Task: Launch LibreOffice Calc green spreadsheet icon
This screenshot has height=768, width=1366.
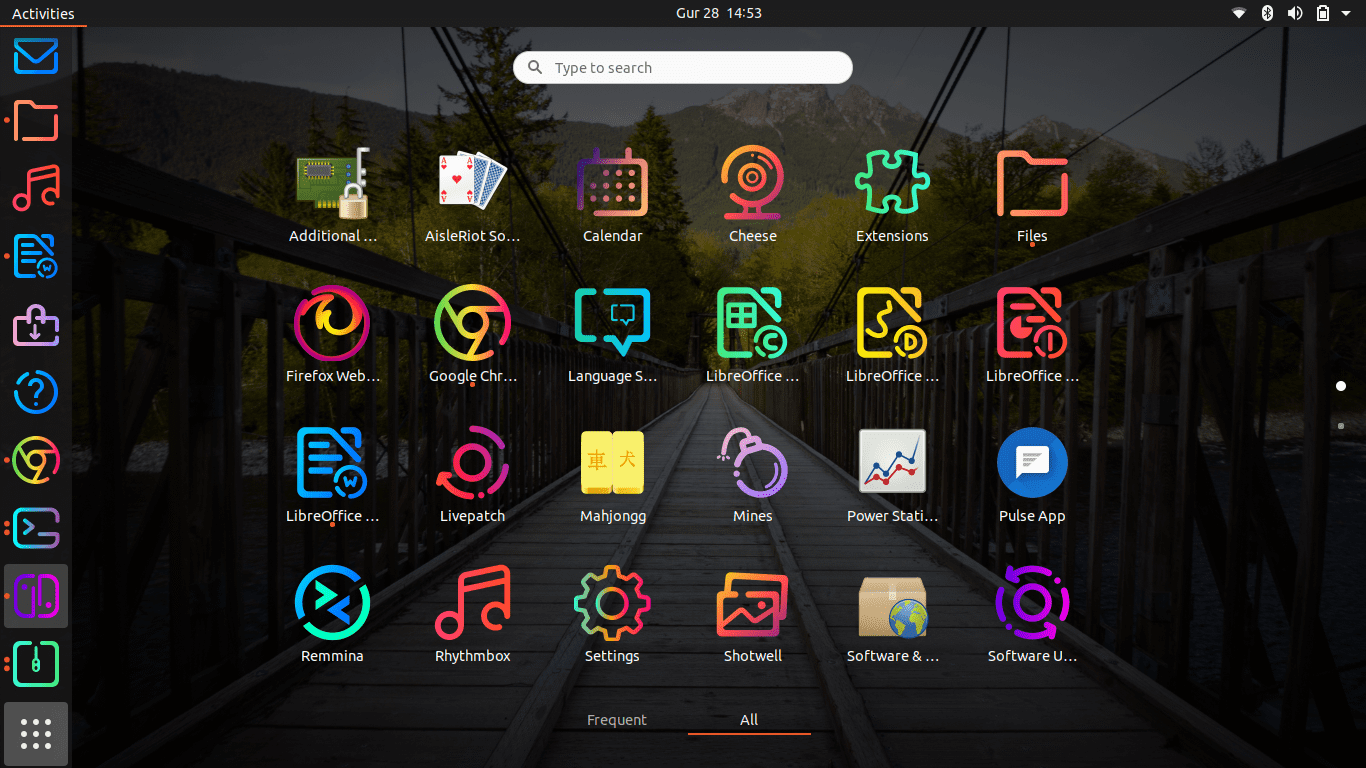Action: tap(752, 336)
